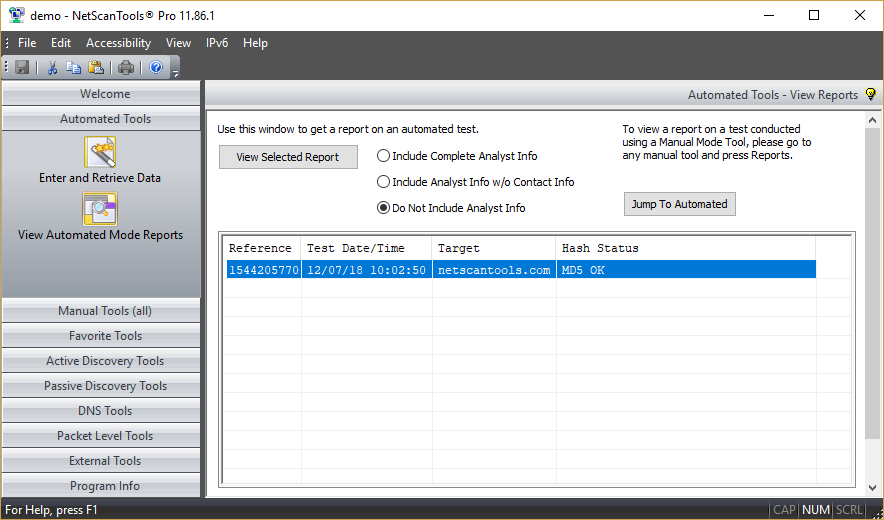The width and height of the screenshot is (884, 520).
Task: Click View Selected Report button
Action: (288, 157)
